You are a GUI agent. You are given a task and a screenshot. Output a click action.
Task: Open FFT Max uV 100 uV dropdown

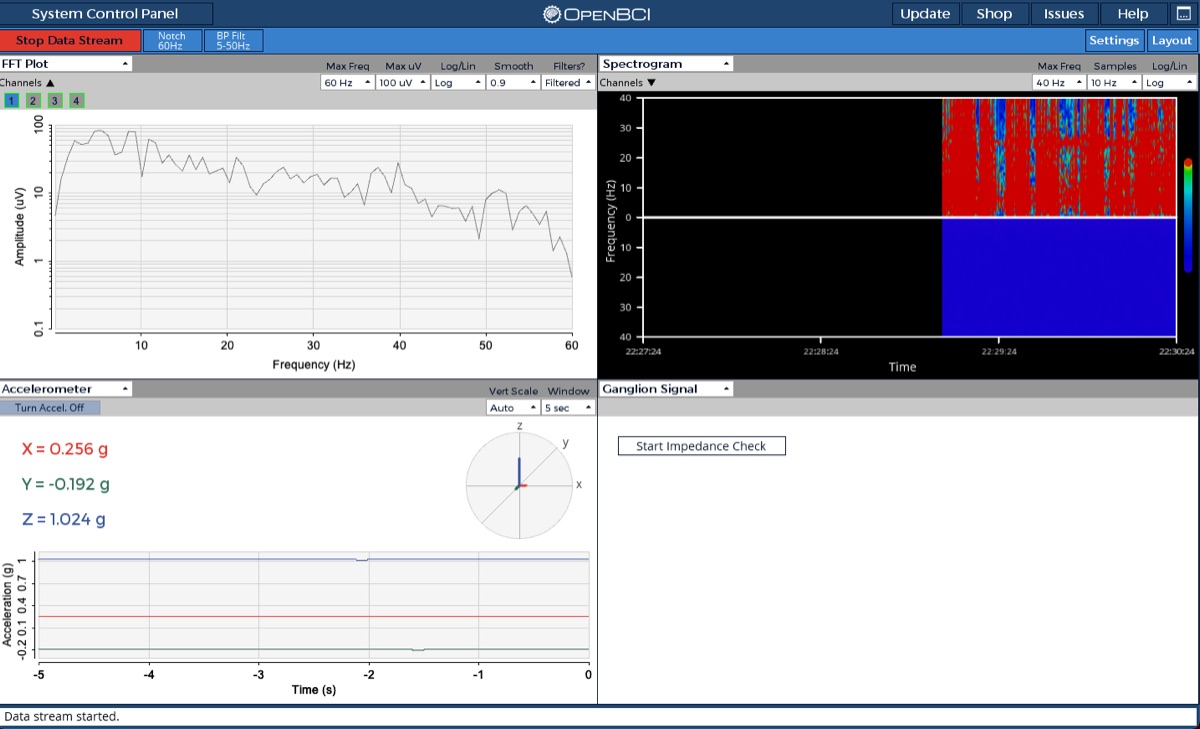pos(403,83)
